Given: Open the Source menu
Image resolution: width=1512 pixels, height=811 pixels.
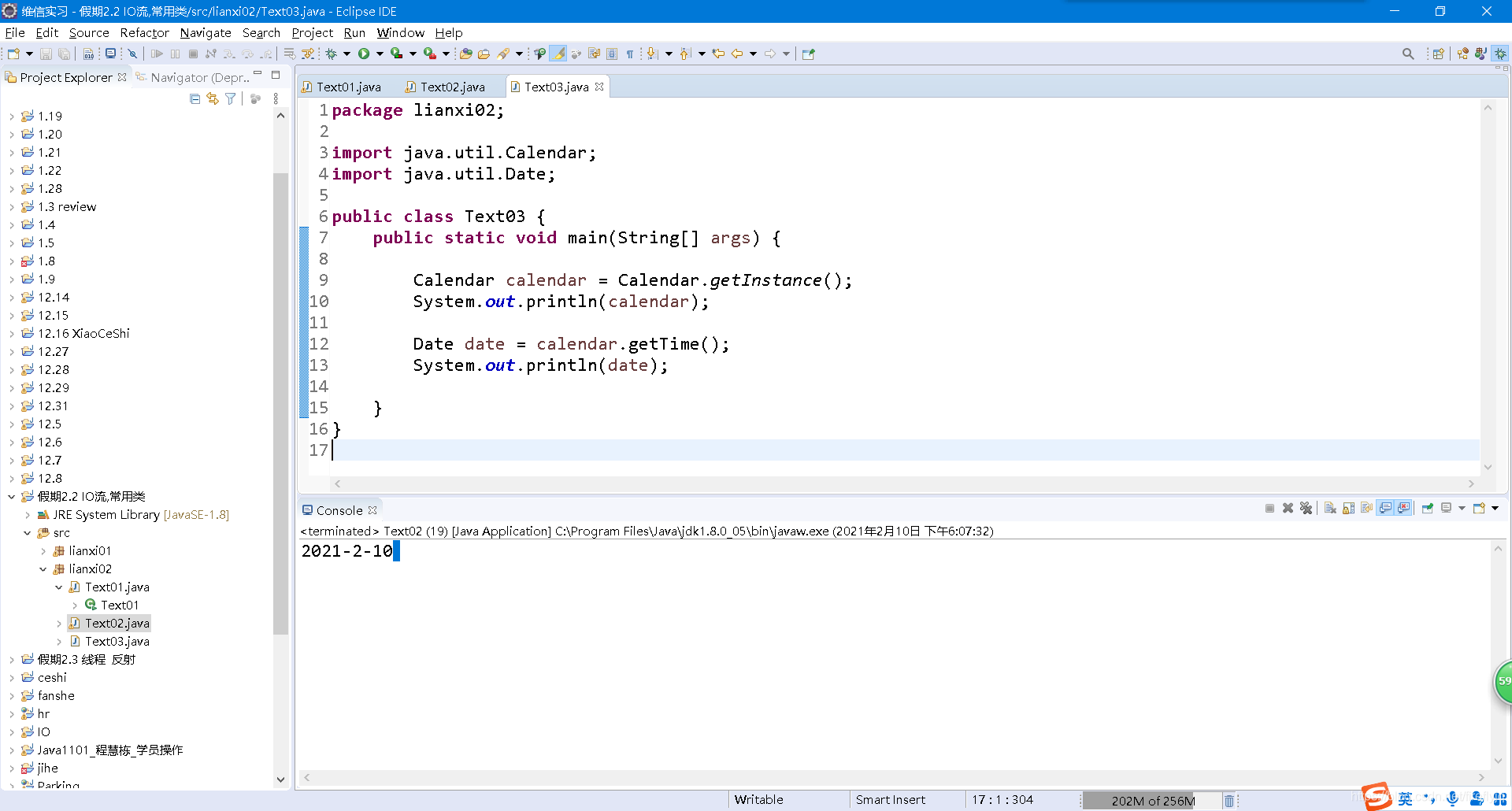Looking at the screenshot, I should (x=89, y=32).
